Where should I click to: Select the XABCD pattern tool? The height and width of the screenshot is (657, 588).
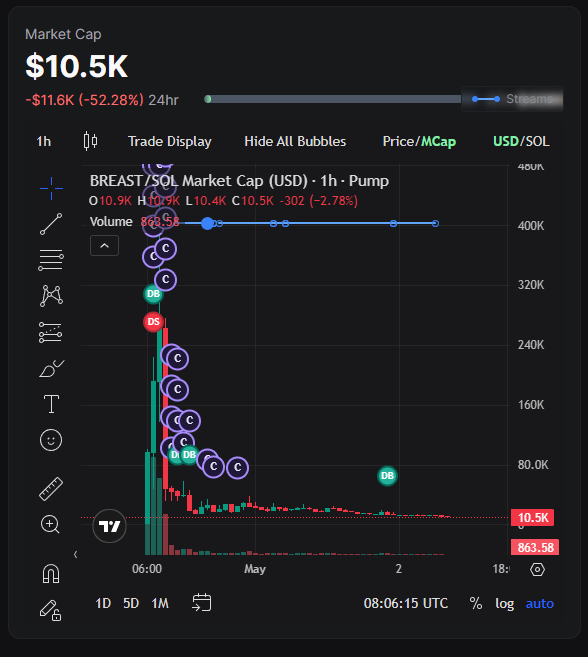tap(51, 296)
